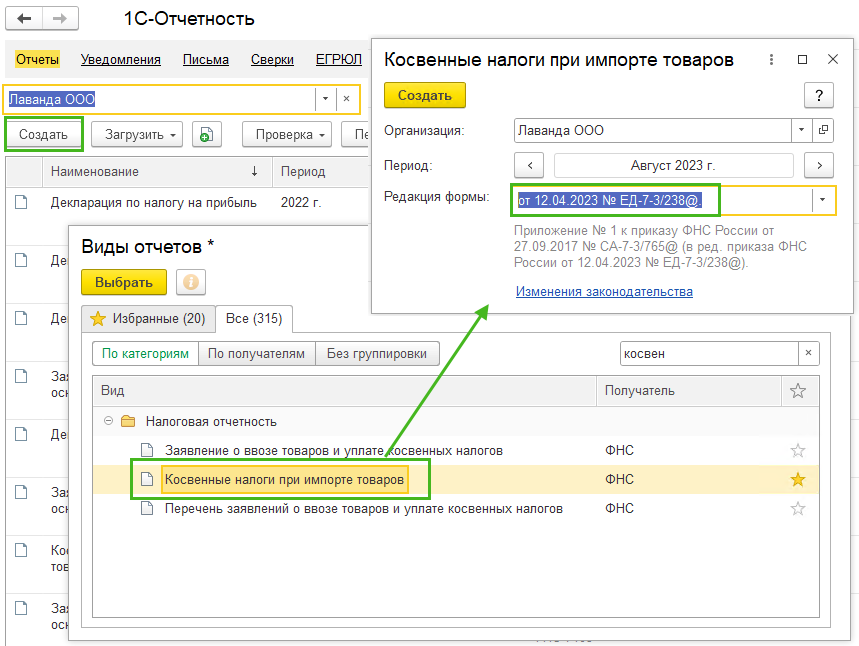Collapse the Налоговая отчетность group
This screenshot has width=859, height=646.
(108, 421)
